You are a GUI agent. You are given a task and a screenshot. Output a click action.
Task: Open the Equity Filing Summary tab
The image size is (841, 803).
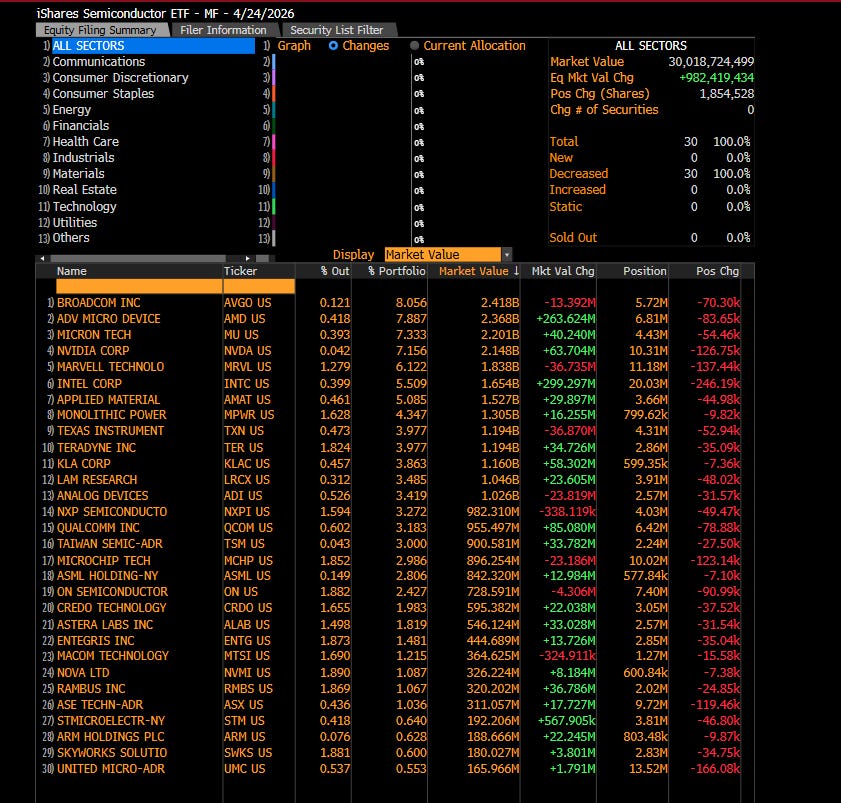(x=101, y=30)
